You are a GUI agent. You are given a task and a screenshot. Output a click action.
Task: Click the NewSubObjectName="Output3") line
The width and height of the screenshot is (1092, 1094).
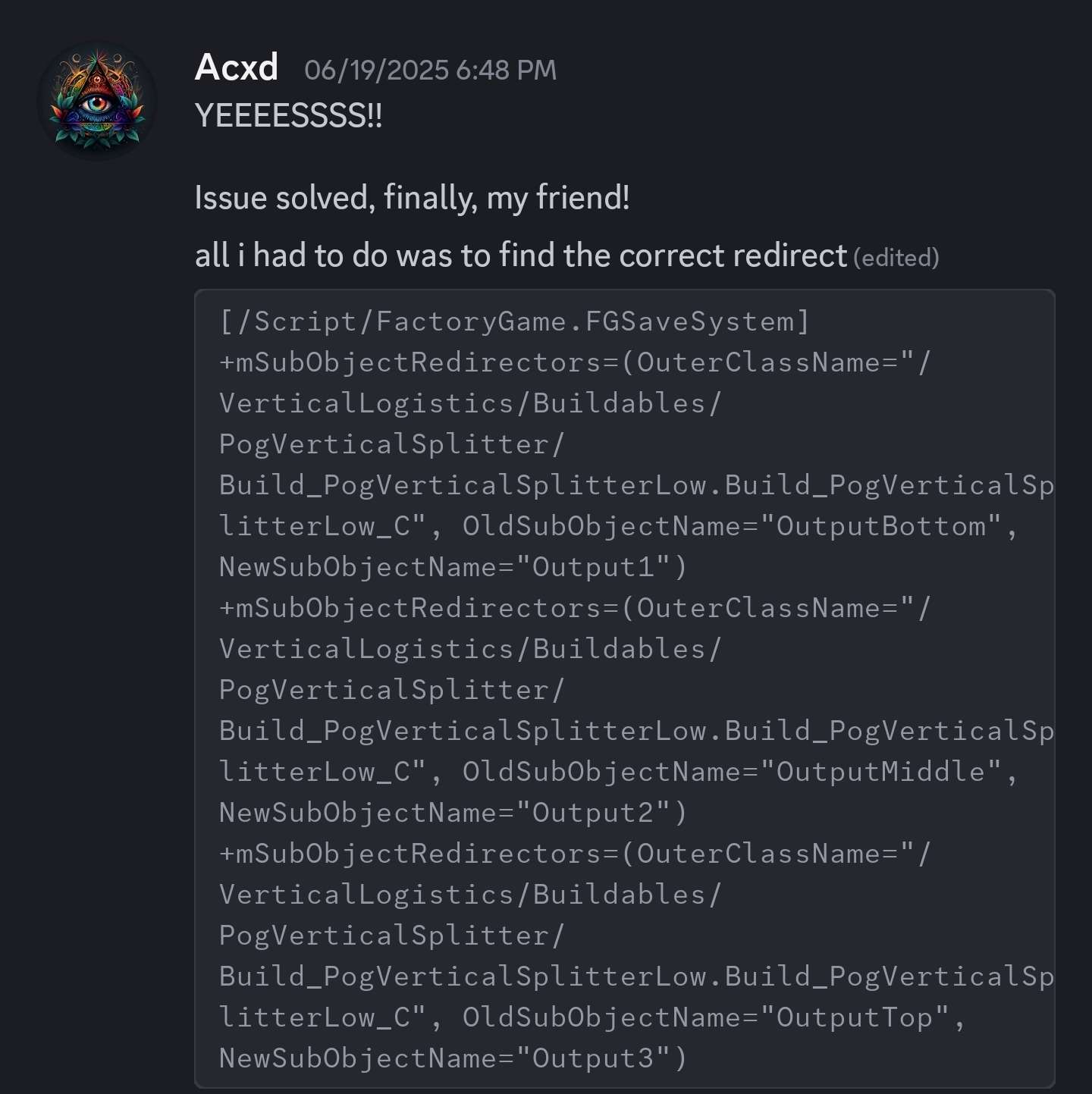[453, 1058]
